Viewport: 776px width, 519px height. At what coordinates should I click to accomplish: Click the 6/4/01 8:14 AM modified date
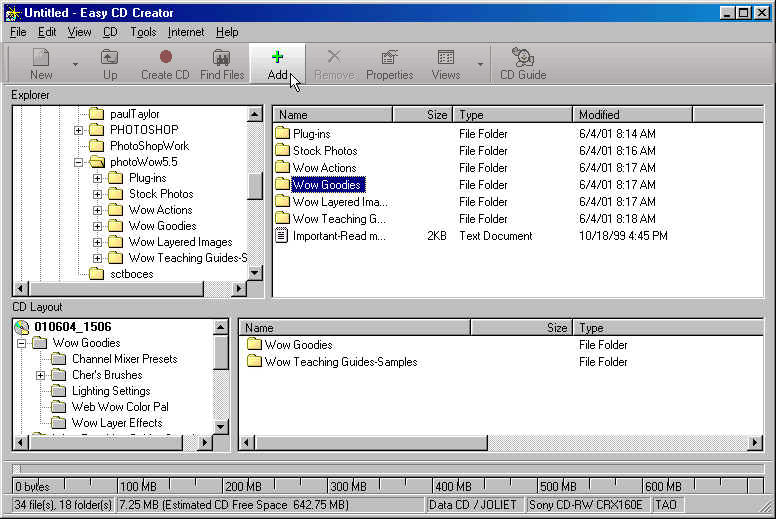click(617, 134)
